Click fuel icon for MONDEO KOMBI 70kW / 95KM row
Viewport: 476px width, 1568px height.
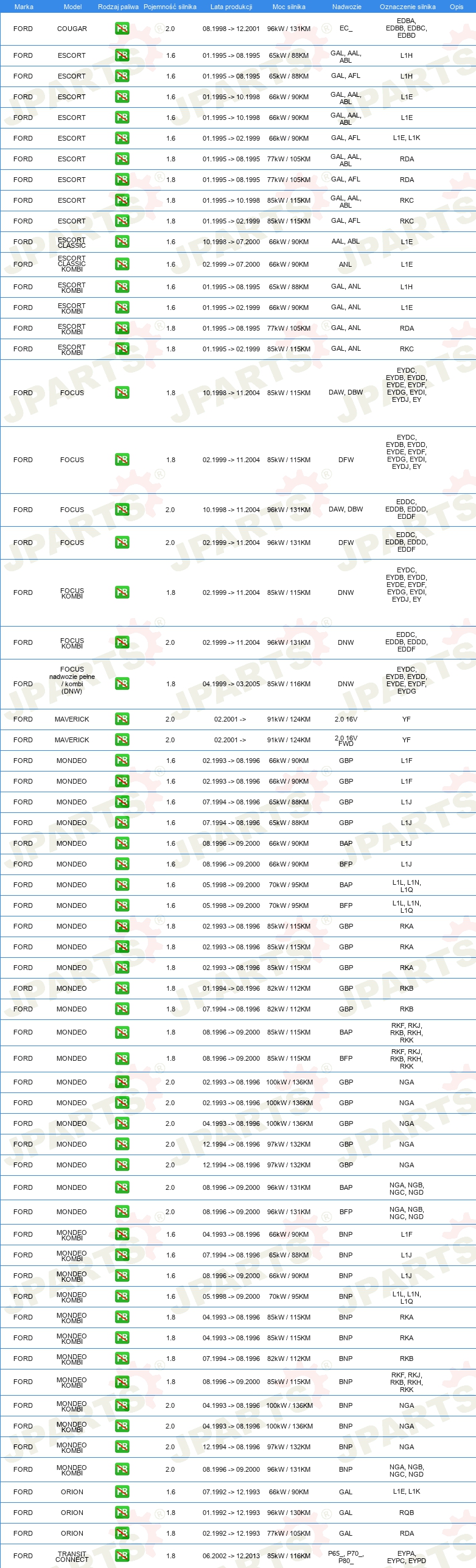[x=122, y=1296]
